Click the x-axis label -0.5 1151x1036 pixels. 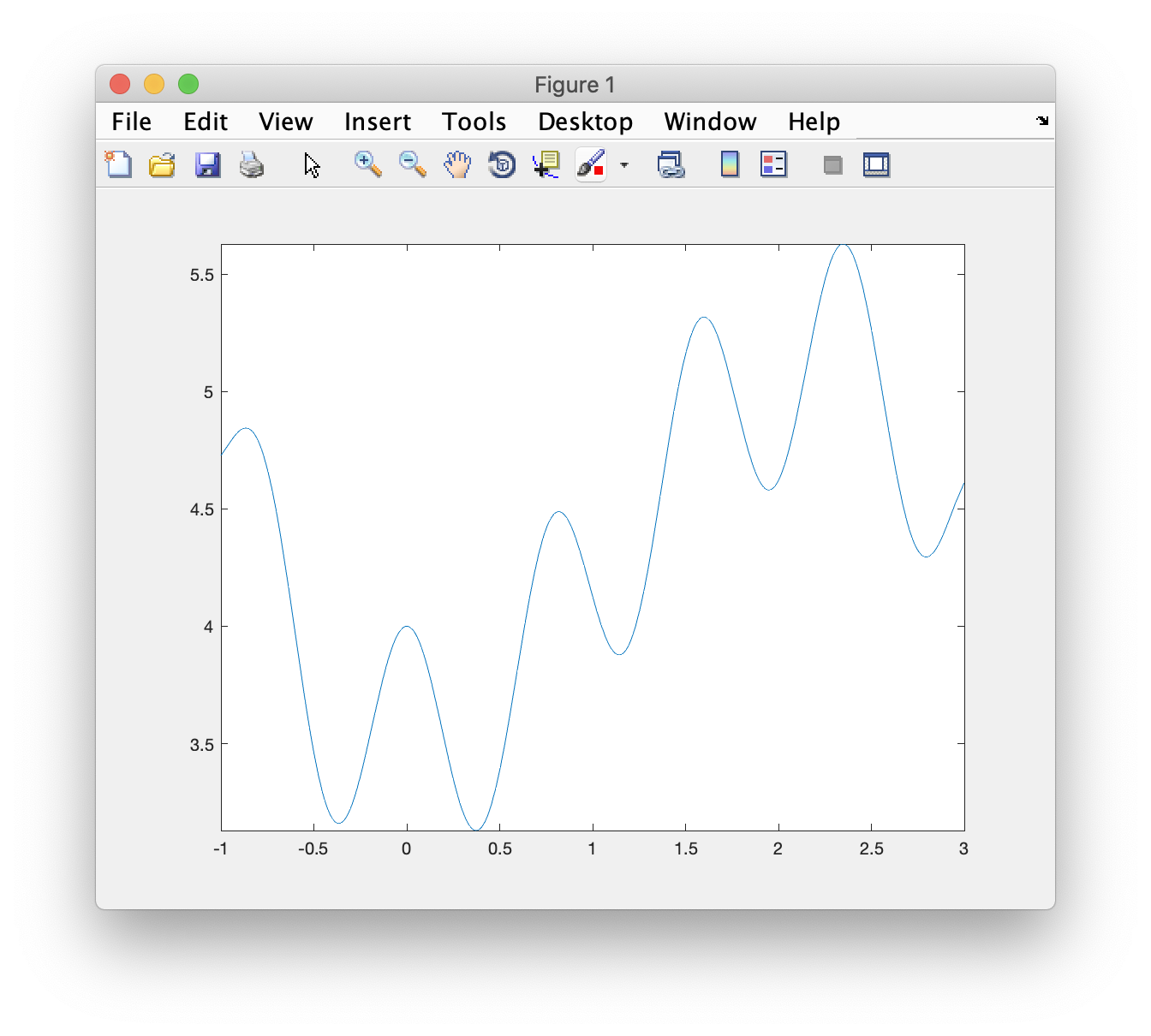313,848
